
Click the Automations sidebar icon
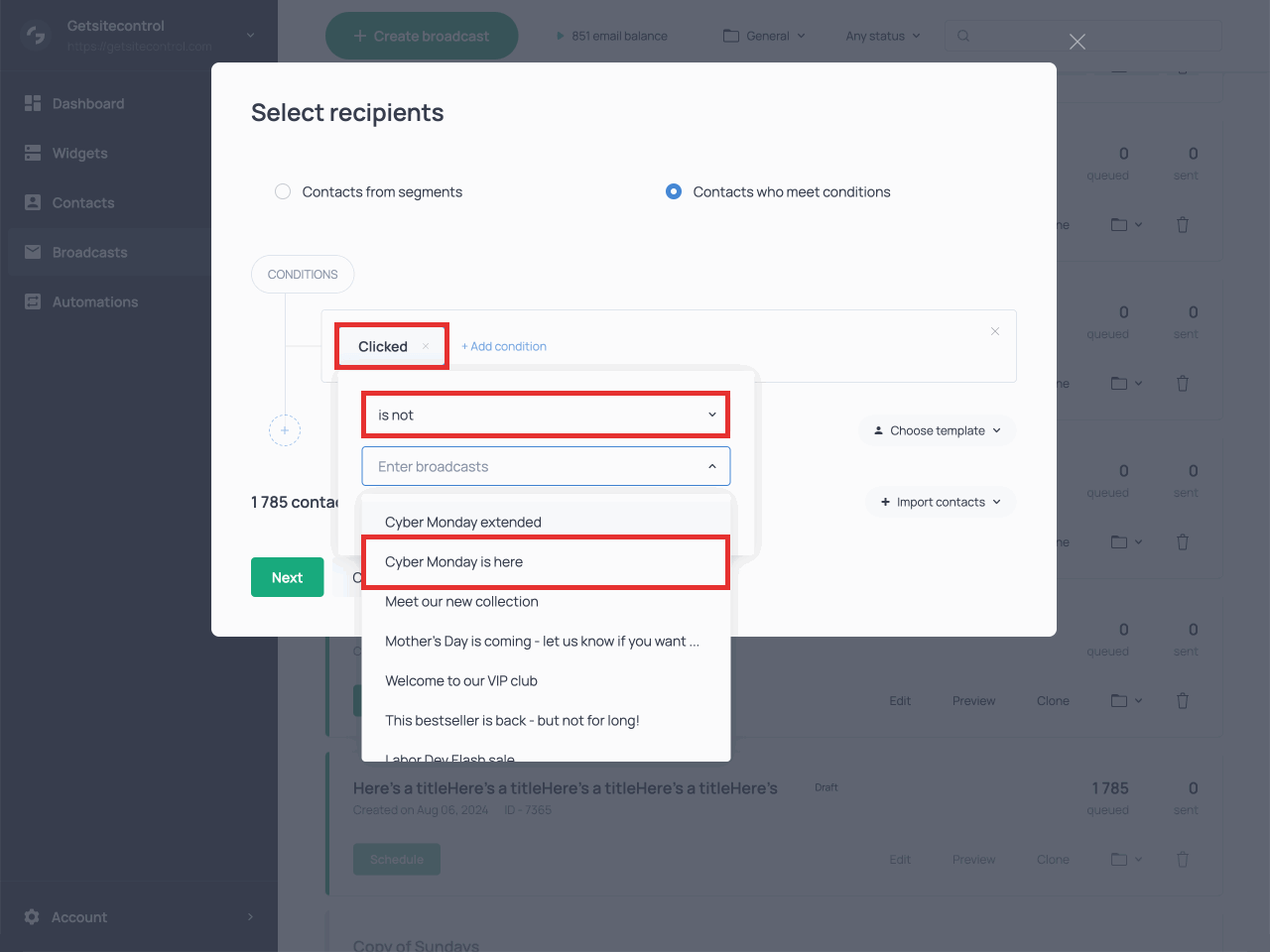point(33,301)
